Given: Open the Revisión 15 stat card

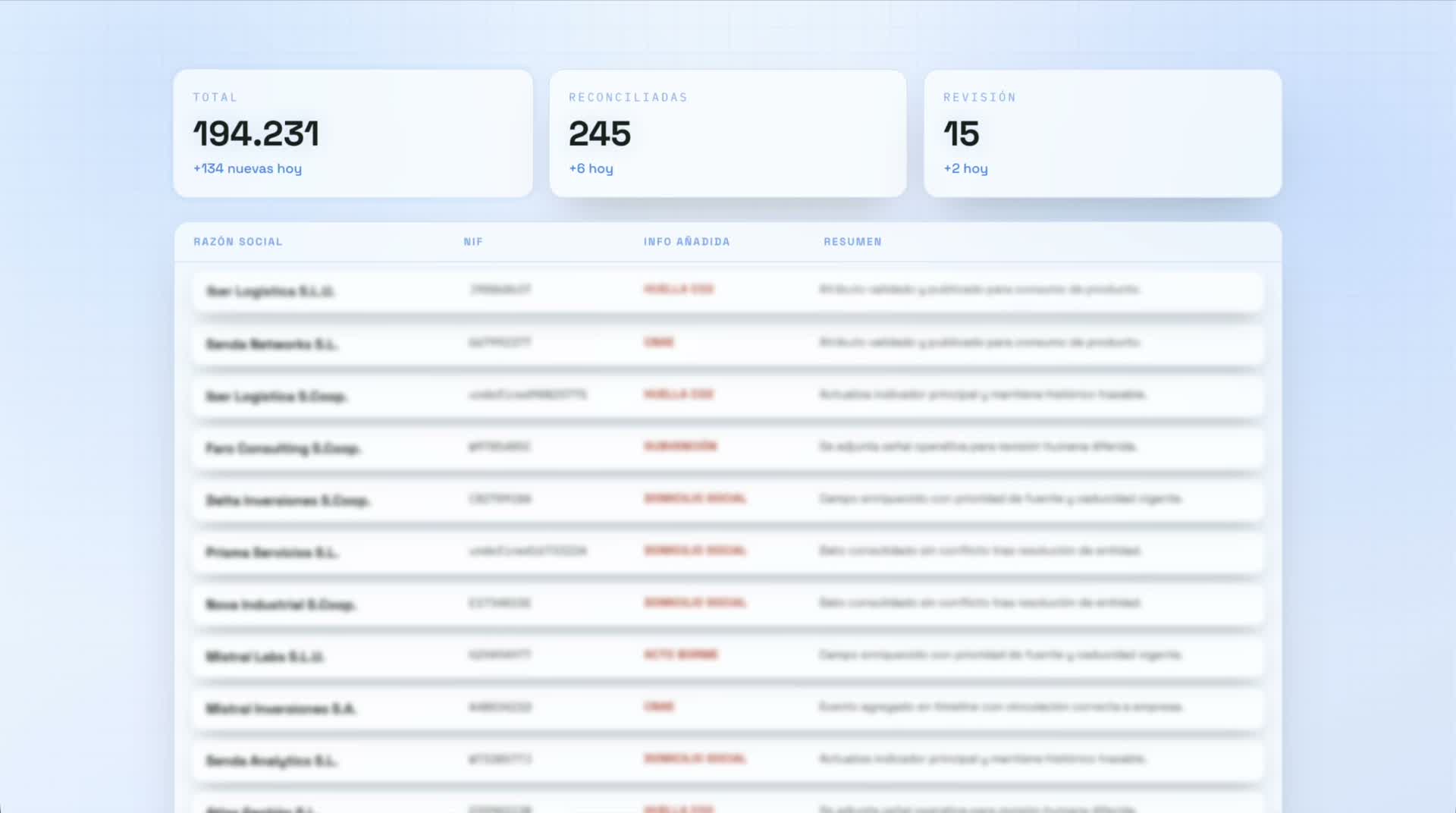Looking at the screenshot, I should point(1103,133).
